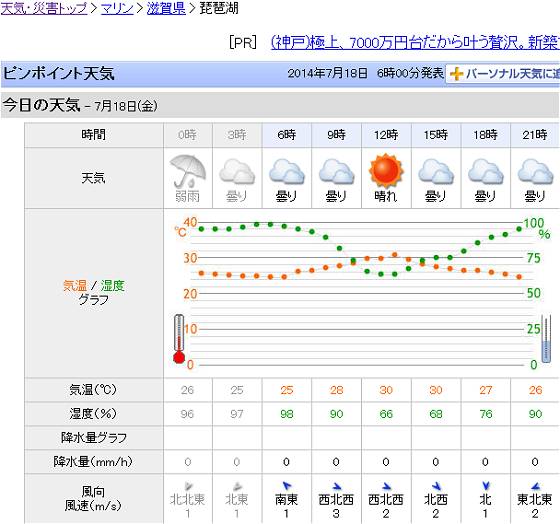Click the wind arrow above 南東
Image resolution: width=560 pixels, height=524 pixels.
tap(287, 485)
